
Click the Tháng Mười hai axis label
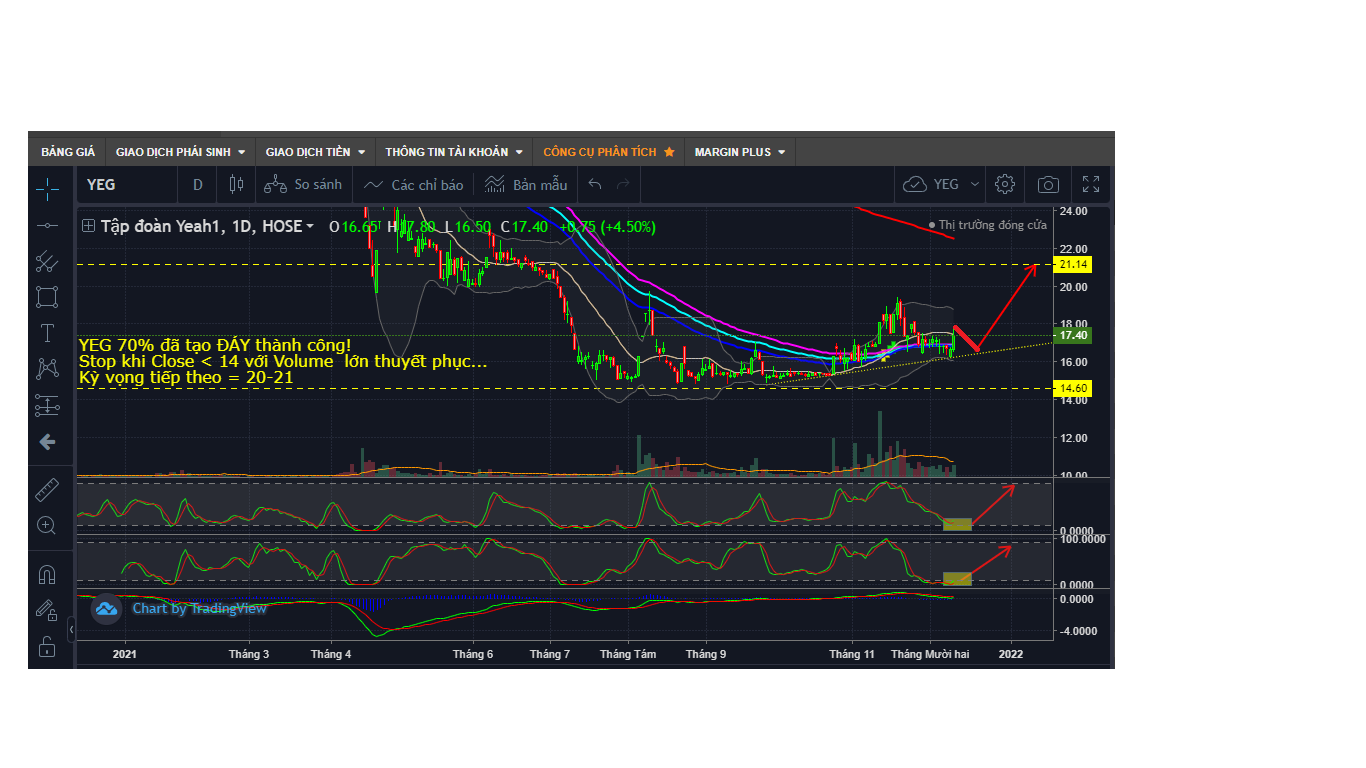930,654
